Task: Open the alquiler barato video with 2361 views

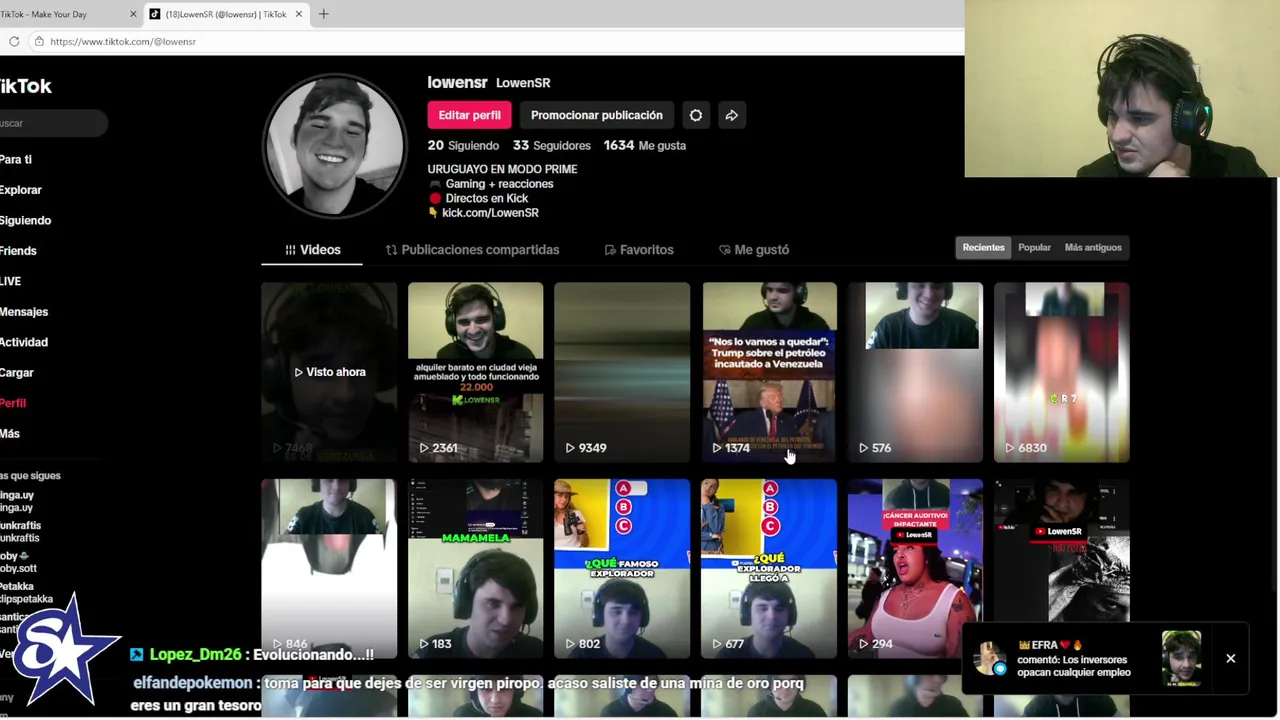Action: tap(476, 372)
